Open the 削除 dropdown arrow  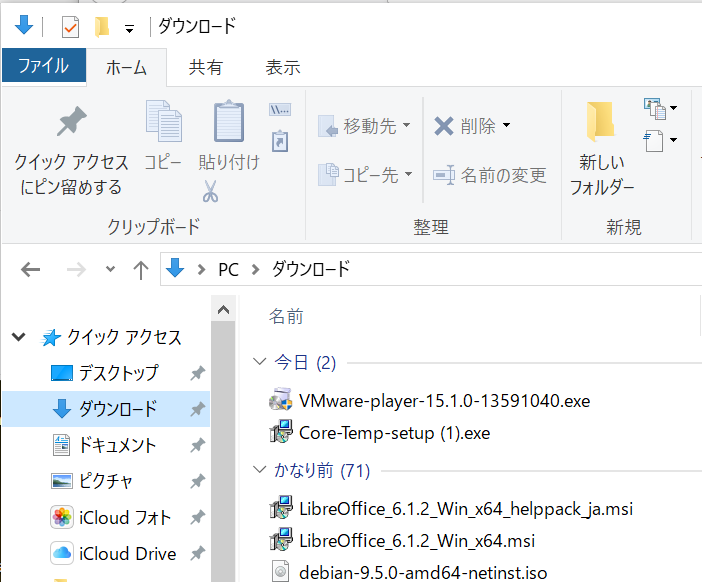506,125
